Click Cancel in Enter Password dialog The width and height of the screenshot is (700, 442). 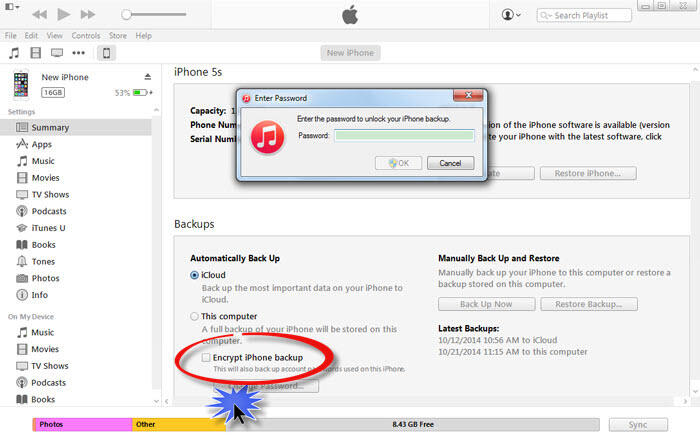point(450,163)
